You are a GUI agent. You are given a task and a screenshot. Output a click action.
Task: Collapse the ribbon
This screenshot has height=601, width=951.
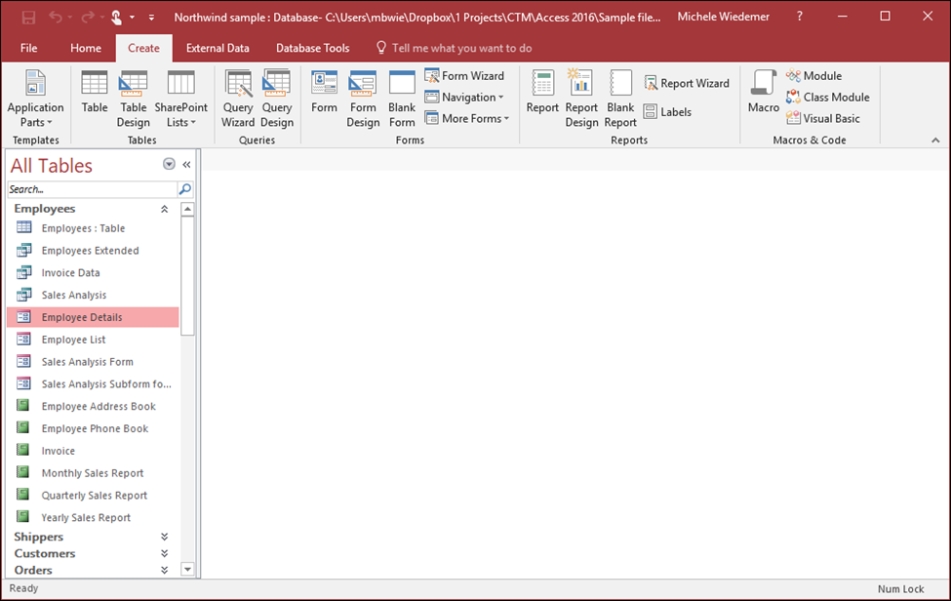935,140
